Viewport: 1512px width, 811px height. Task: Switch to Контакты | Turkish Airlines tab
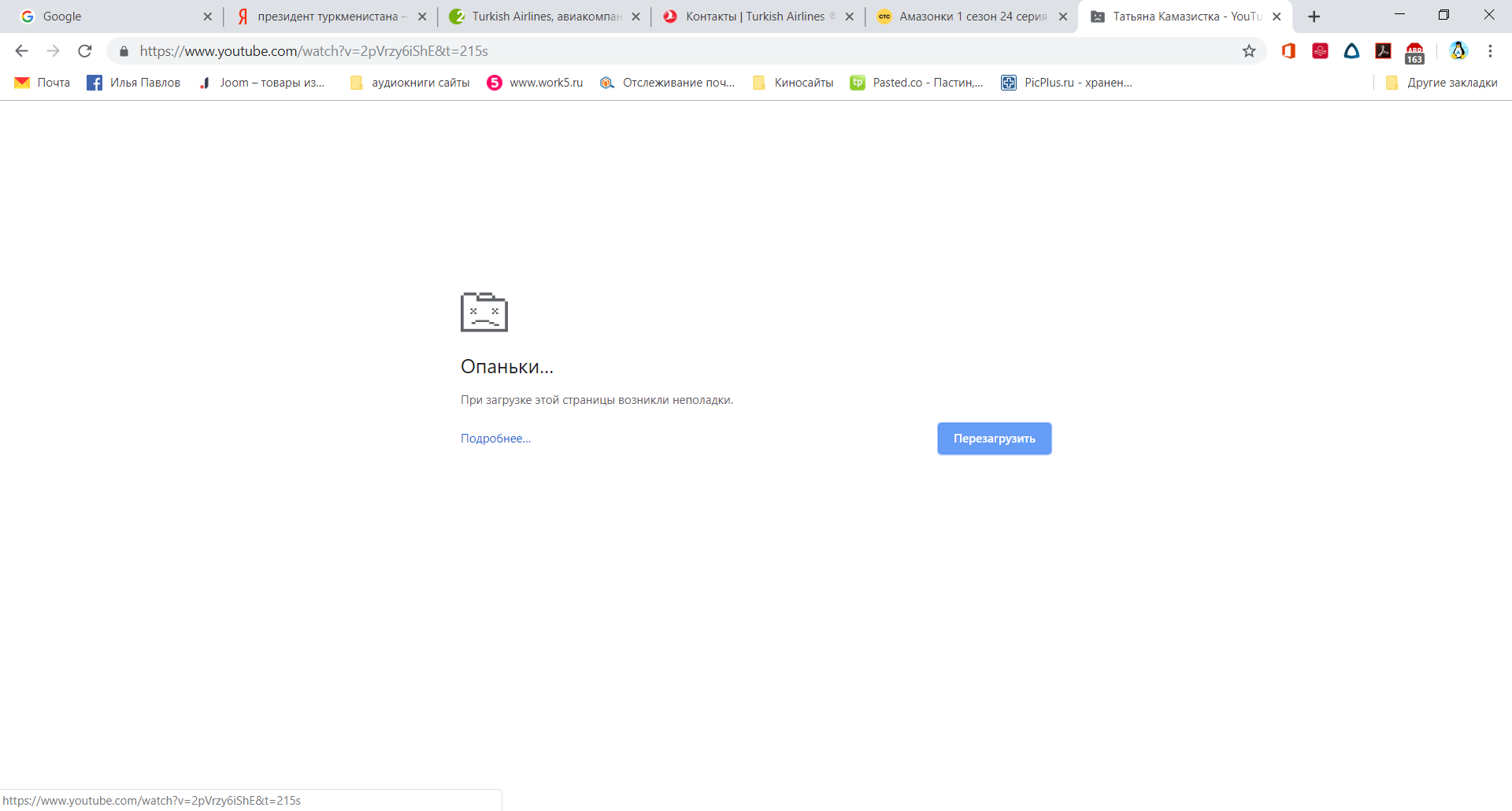click(x=757, y=17)
